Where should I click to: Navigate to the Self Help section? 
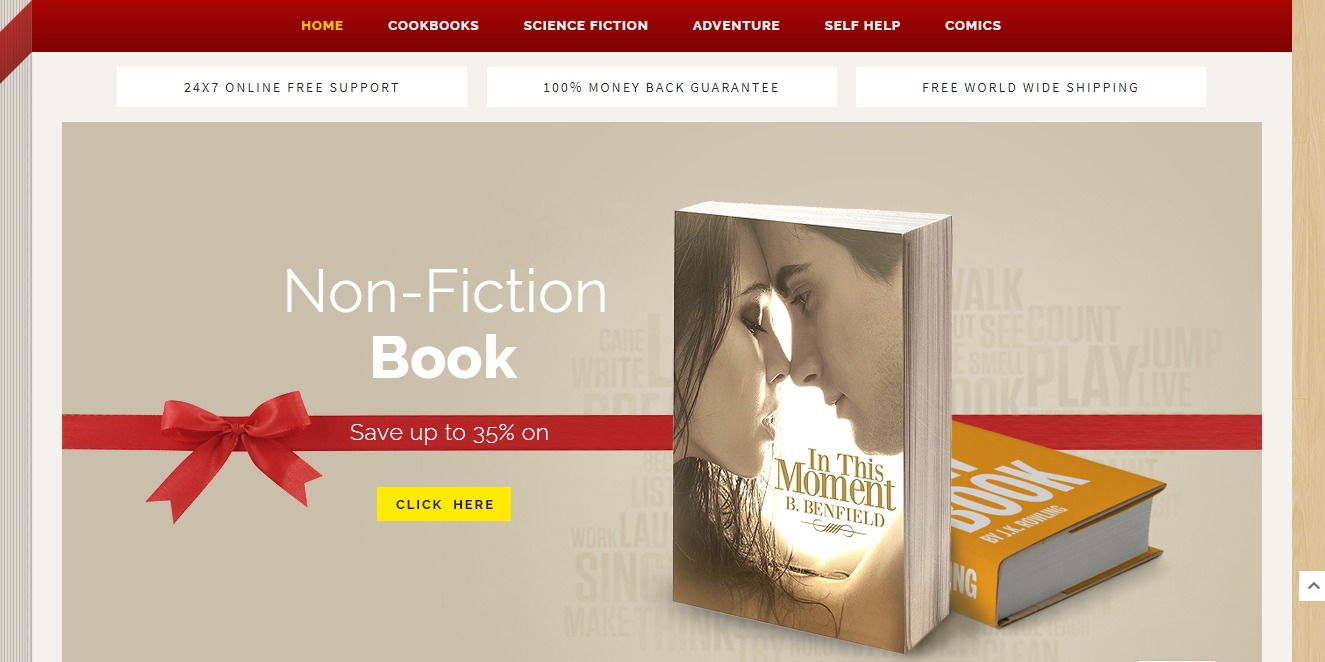(x=862, y=25)
